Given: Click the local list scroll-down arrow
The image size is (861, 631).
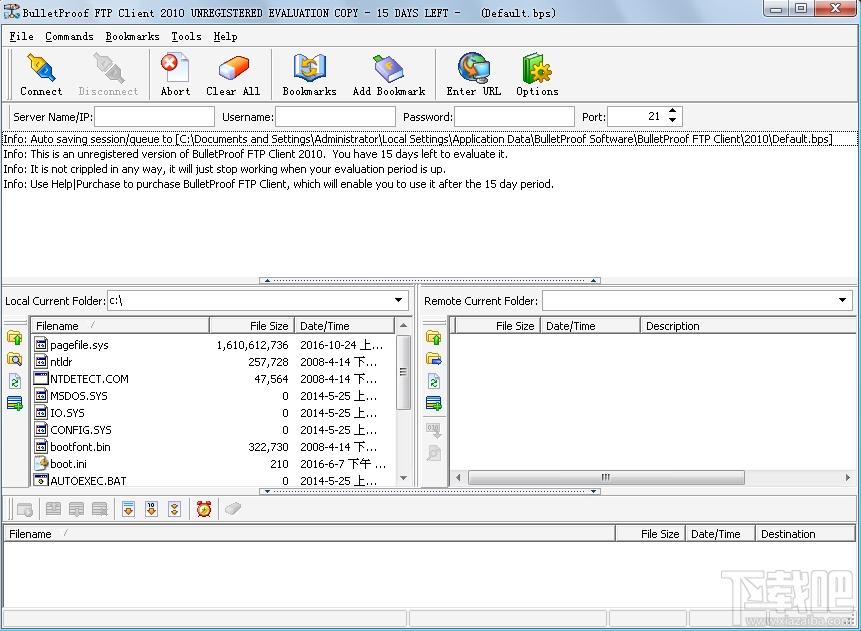Looking at the screenshot, I should [404, 478].
